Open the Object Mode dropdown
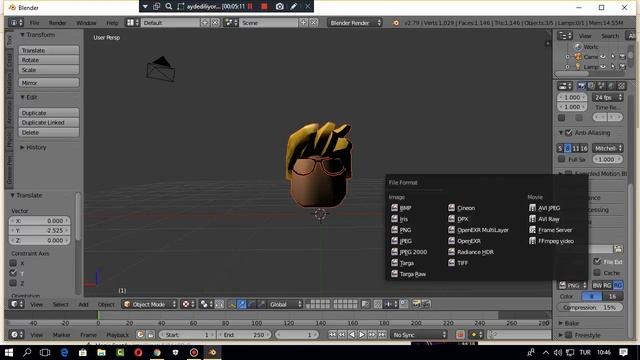This screenshot has height=360, width=640. [149, 304]
